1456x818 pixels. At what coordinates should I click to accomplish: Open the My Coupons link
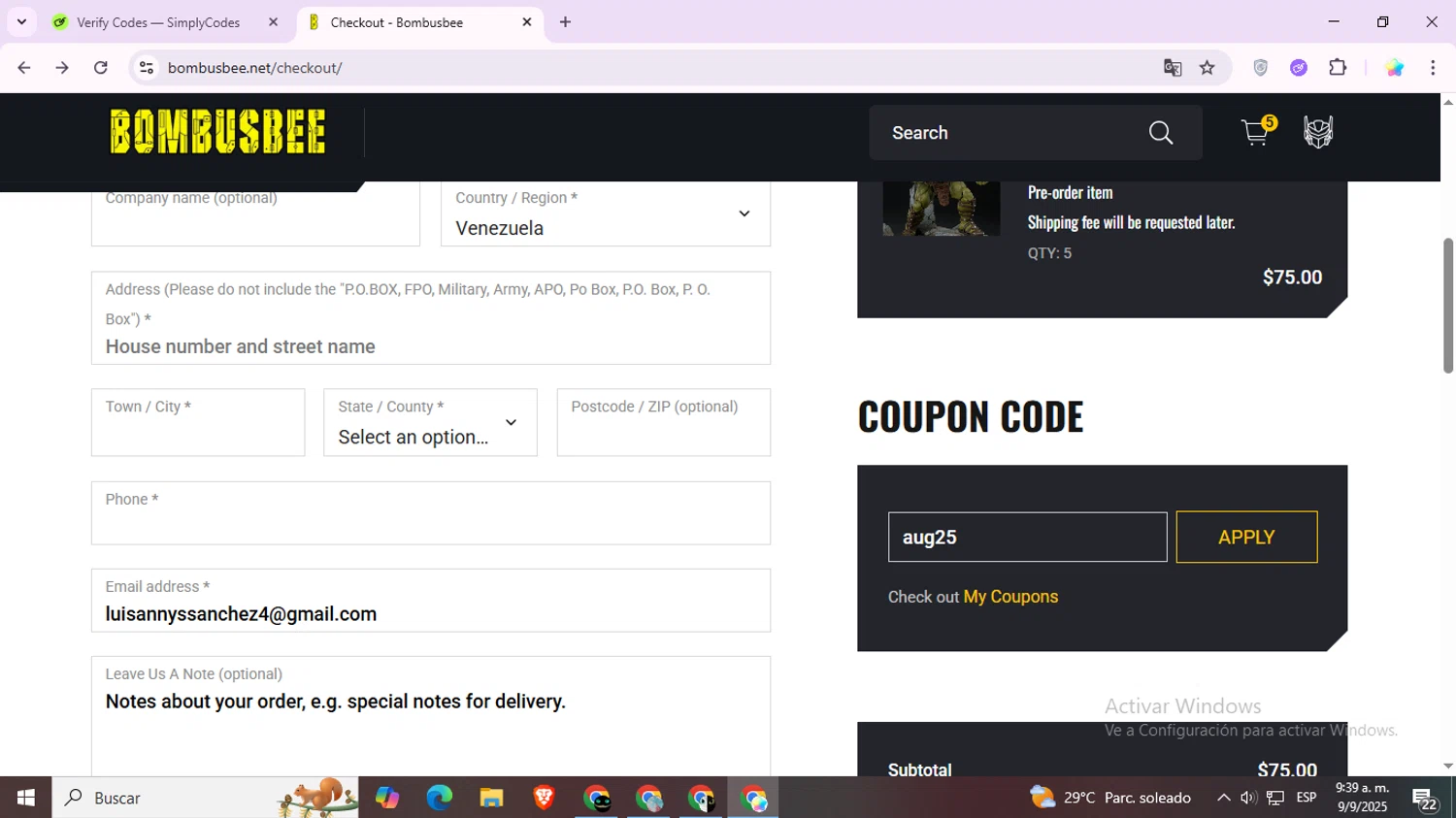[1010, 597]
